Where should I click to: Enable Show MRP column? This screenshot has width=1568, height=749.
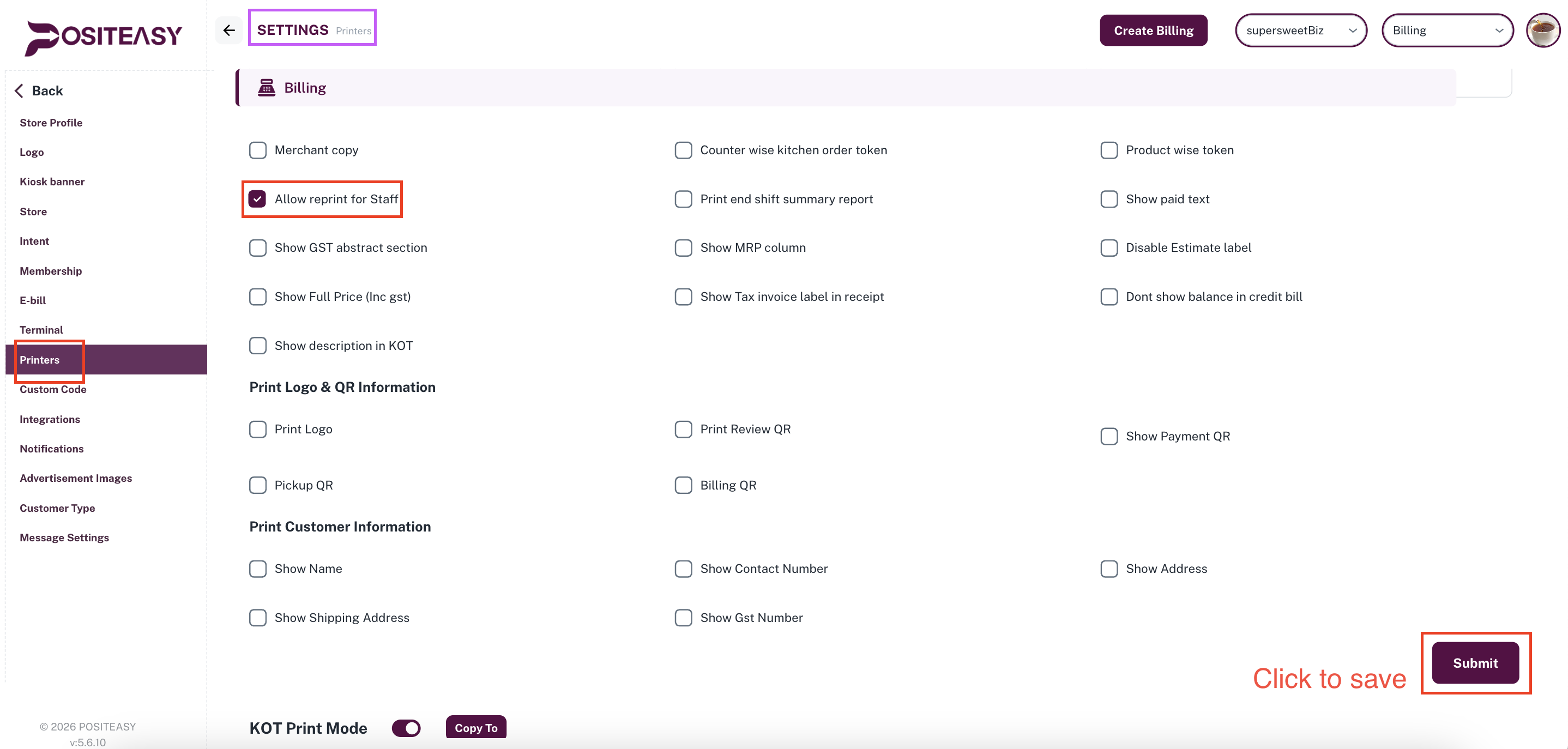[x=683, y=247]
